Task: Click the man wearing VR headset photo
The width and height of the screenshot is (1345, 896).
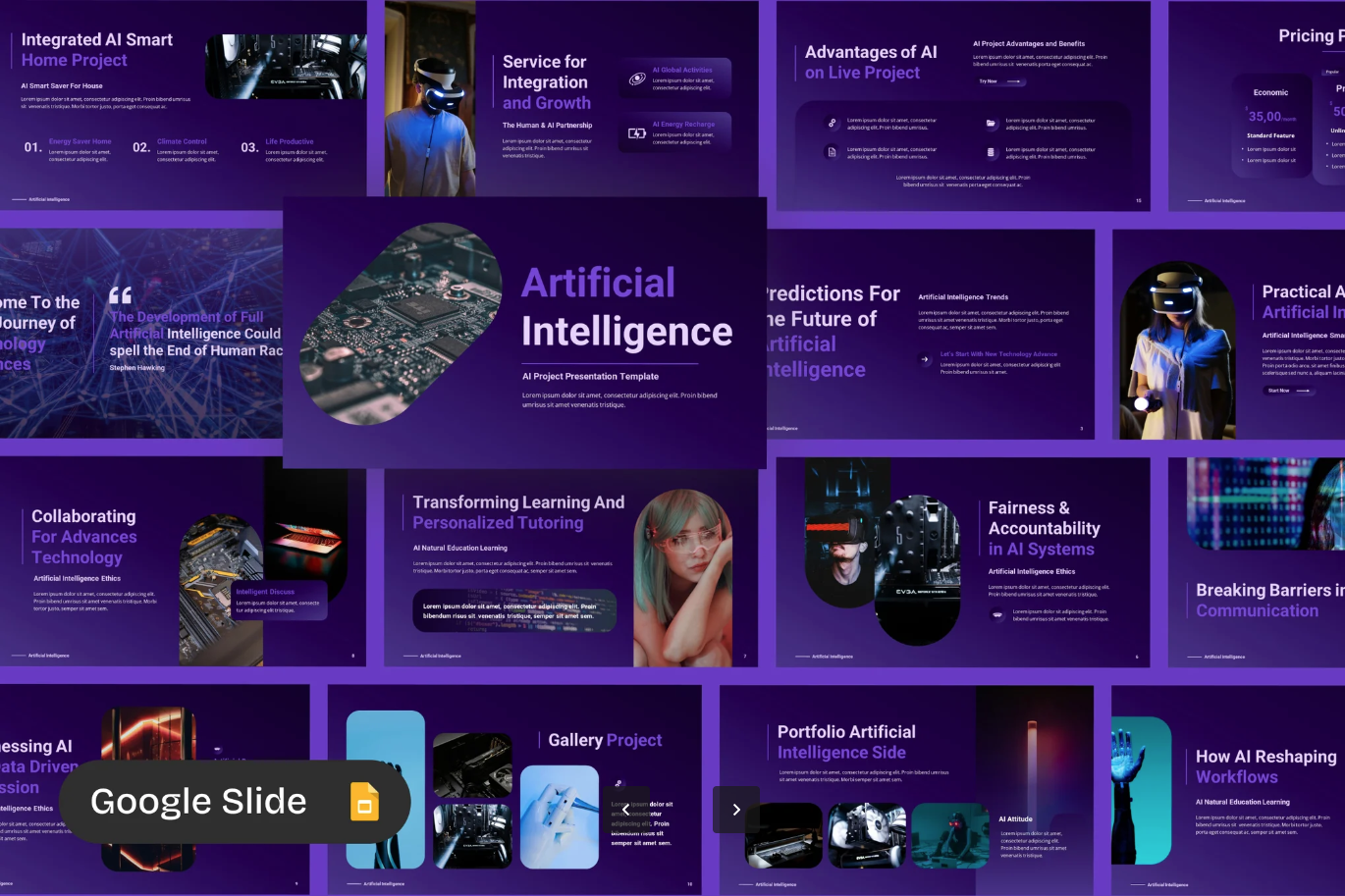Action: tap(431, 98)
